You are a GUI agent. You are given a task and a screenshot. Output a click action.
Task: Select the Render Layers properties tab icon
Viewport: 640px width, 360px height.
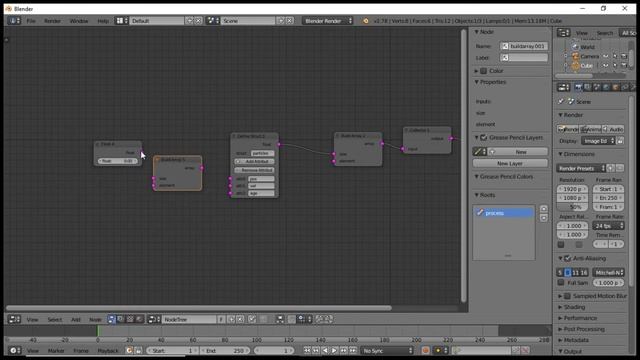pyautogui.click(x=587, y=87)
